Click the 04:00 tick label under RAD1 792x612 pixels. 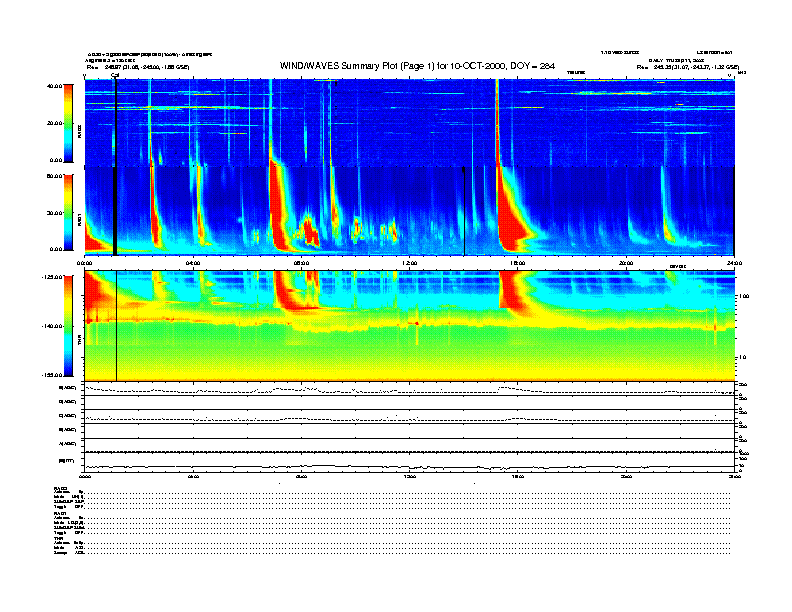coord(193,263)
